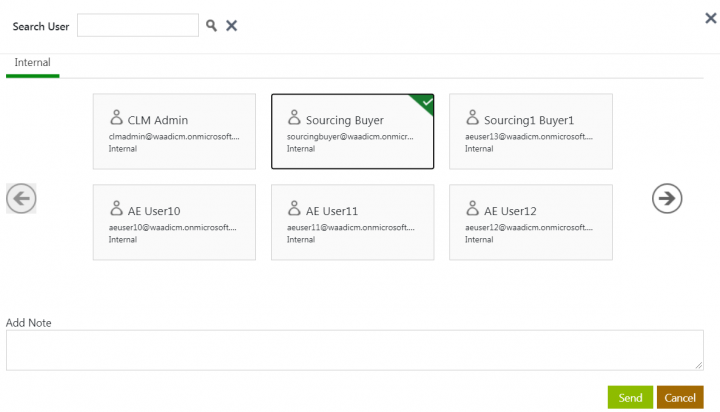Click inside the Add Note textarea
Image resolution: width=720 pixels, height=412 pixels.
[x=354, y=350]
